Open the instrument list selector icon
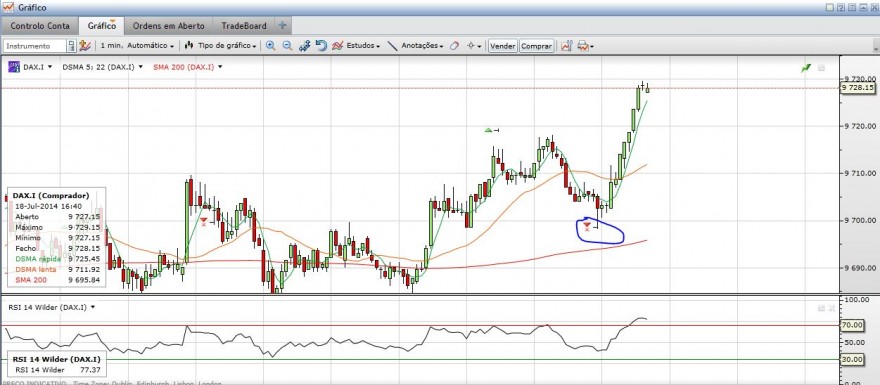The height and width of the screenshot is (385, 880). [x=71, y=46]
